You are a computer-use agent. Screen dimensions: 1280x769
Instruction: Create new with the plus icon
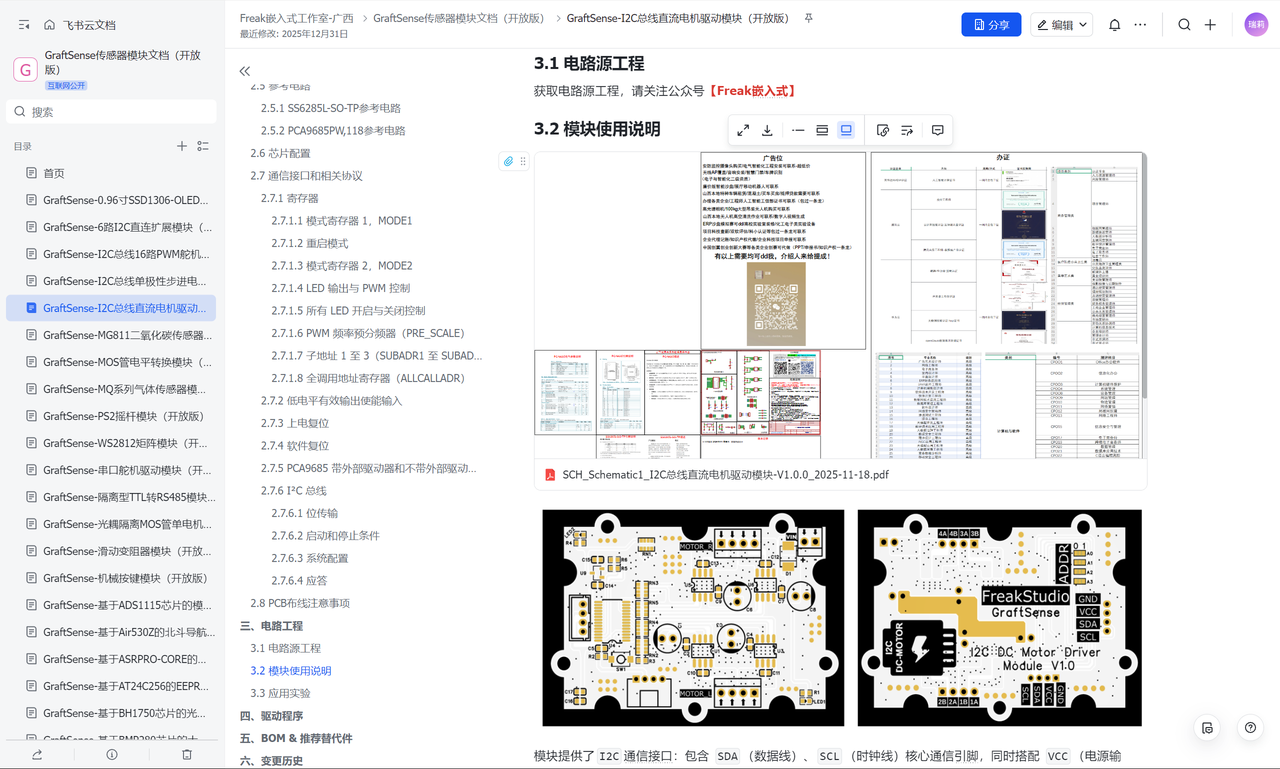[1210, 25]
